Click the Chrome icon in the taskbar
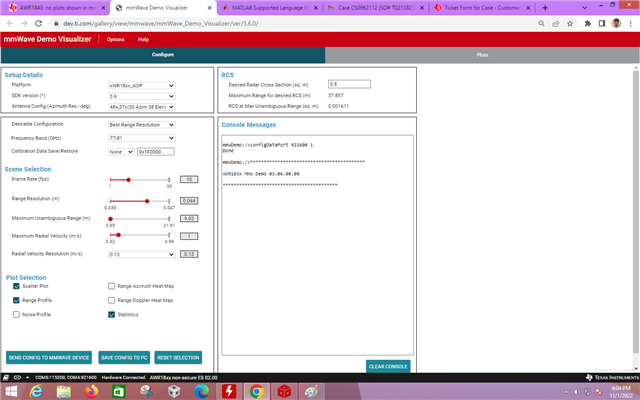Viewport: 640px width, 400px height. pyautogui.click(x=256, y=391)
